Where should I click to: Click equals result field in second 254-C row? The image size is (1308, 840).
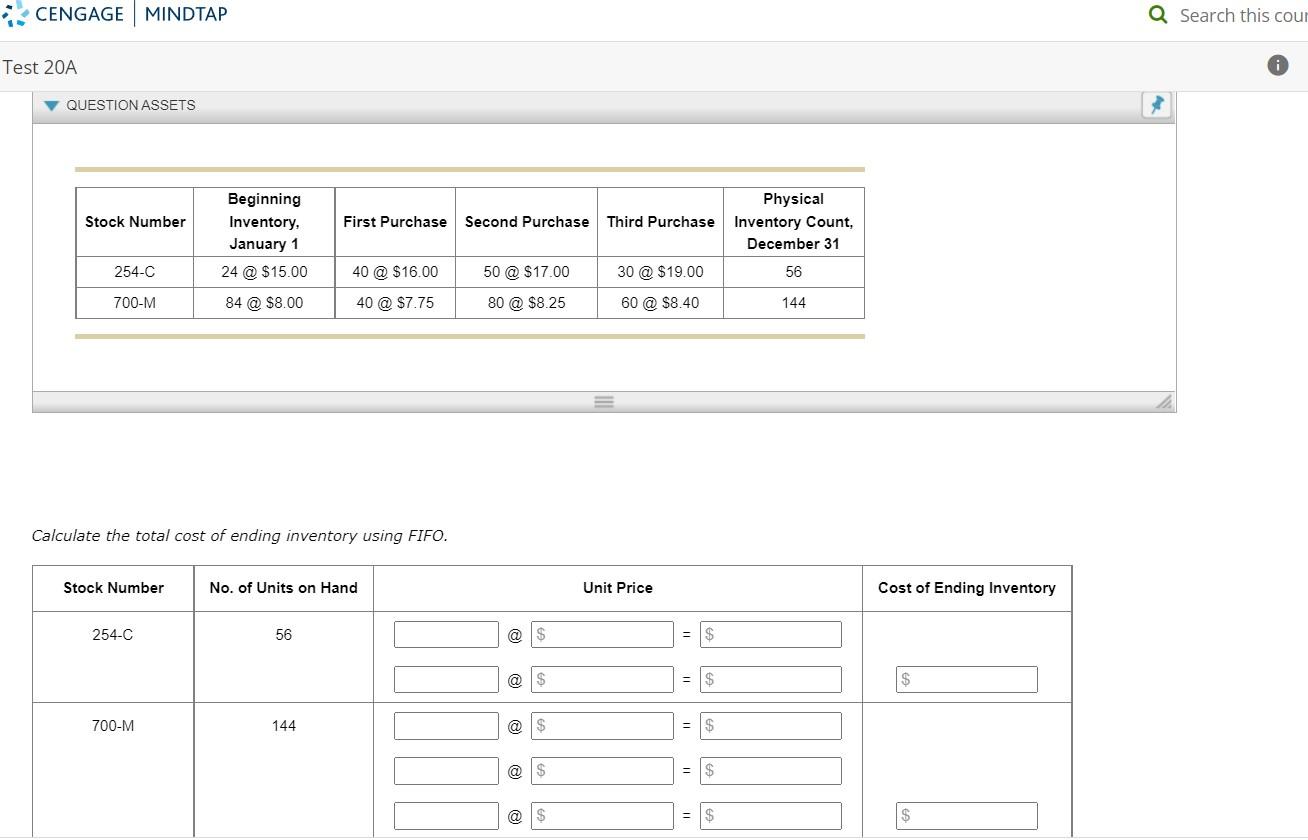click(x=770, y=679)
